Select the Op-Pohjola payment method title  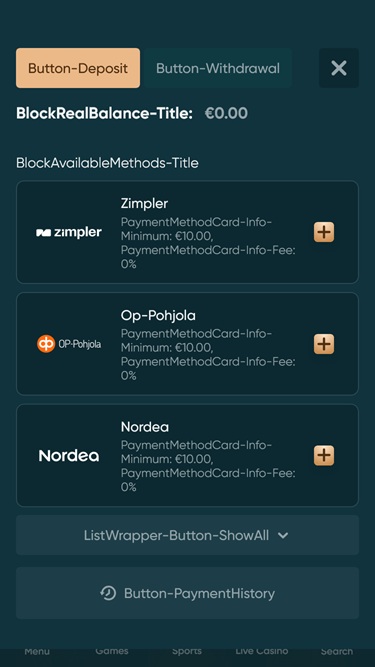[158, 315]
